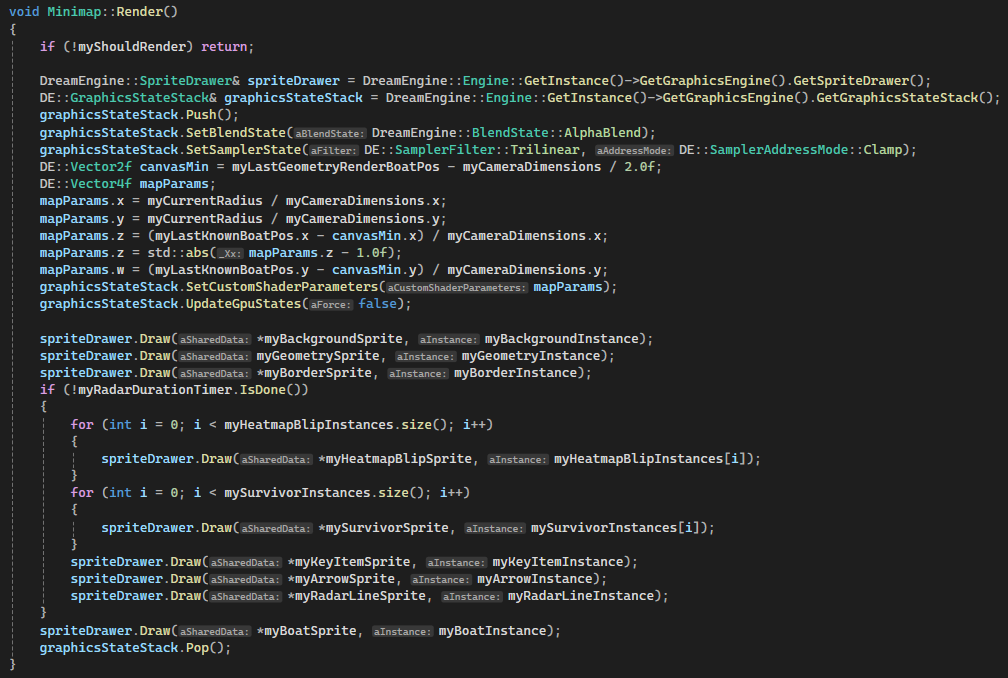Viewport: 1008px width, 678px height.
Task: Select the myRadarLineSprite argument
Action: (360, 596)
